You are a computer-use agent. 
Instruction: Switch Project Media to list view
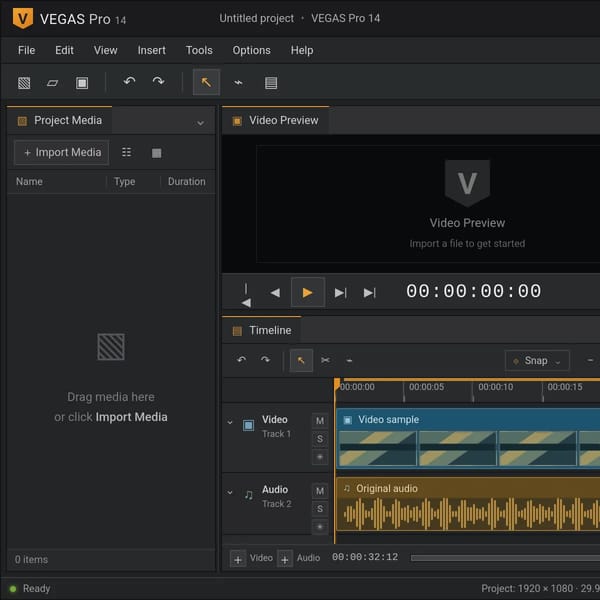point(126,152)
